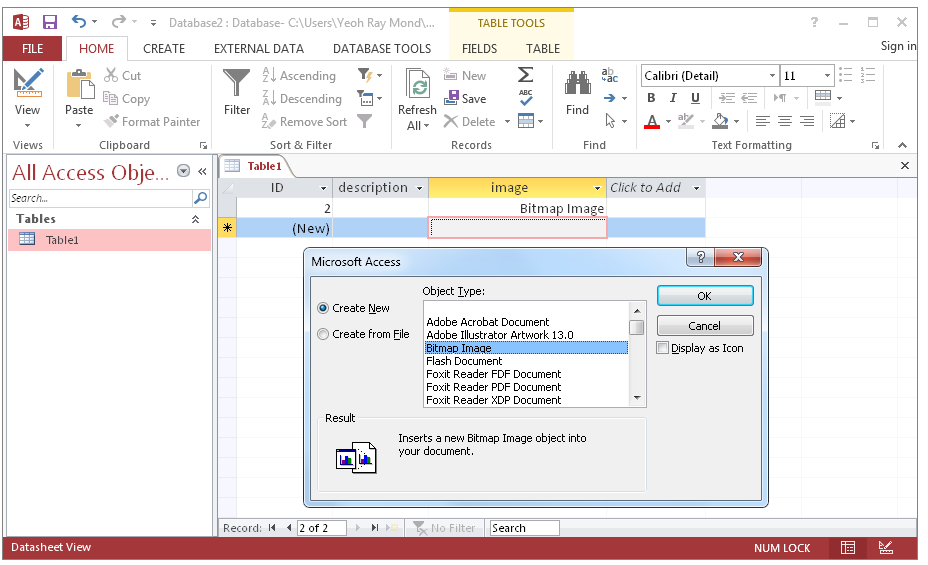Collapse the Tables group
Screen dimensions: 928x565
point(195,219)
